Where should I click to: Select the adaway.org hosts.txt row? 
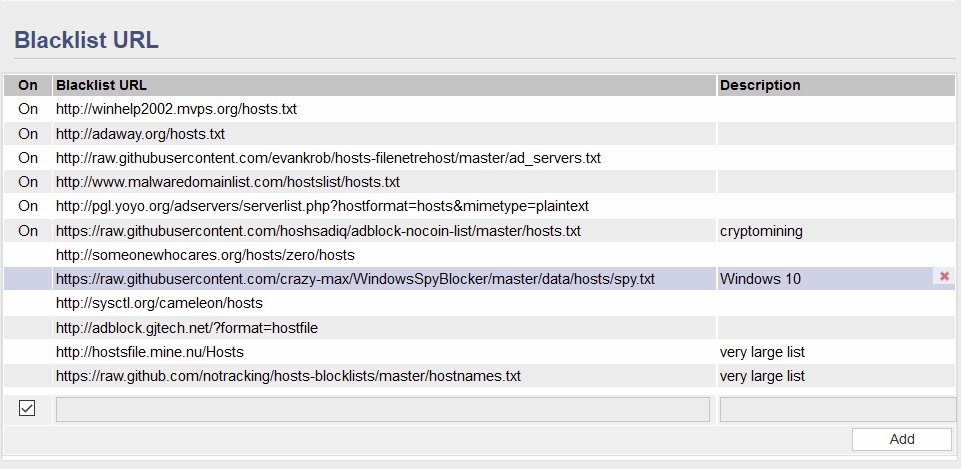pos(480,133)
